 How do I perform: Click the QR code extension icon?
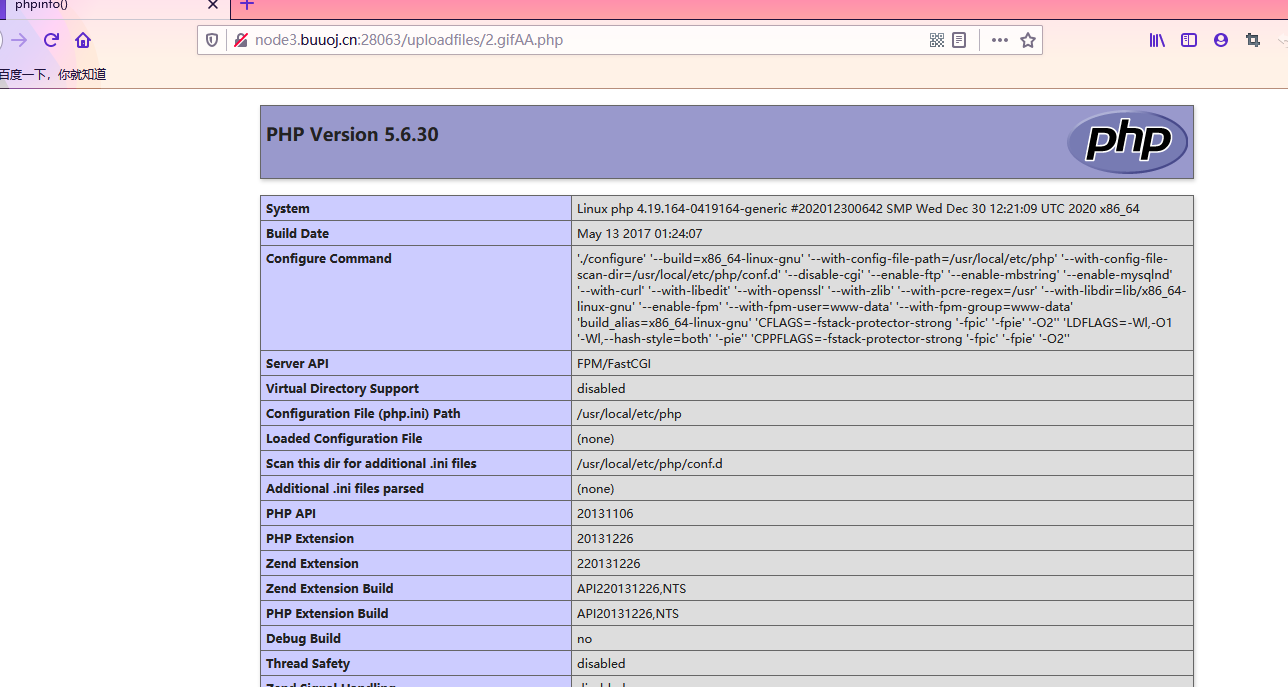tap(936, 40)
